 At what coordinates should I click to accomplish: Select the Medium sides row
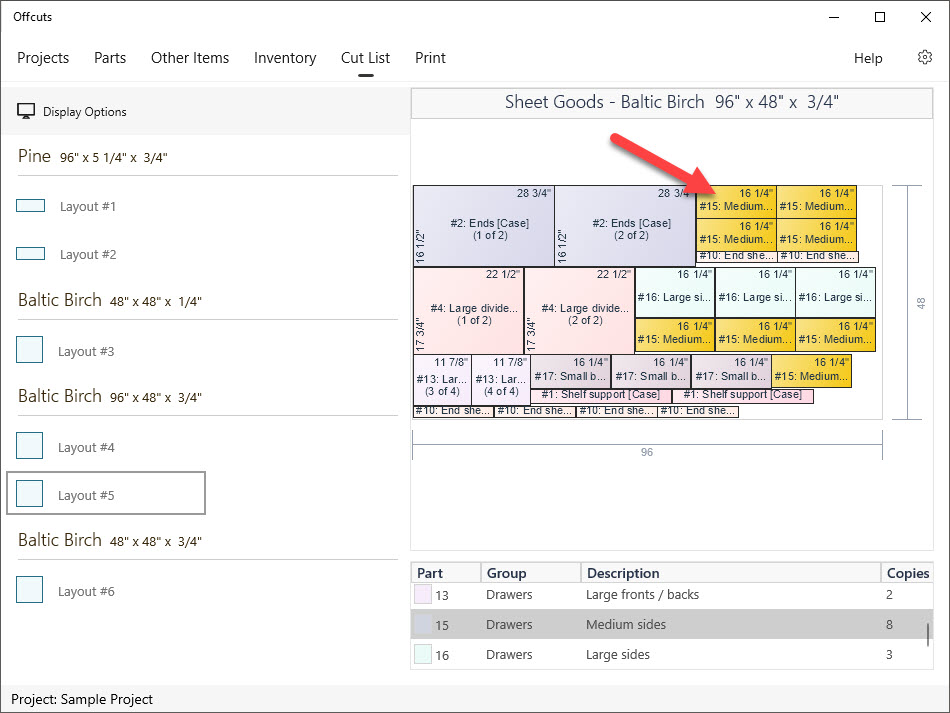click(x=672, y=625)
